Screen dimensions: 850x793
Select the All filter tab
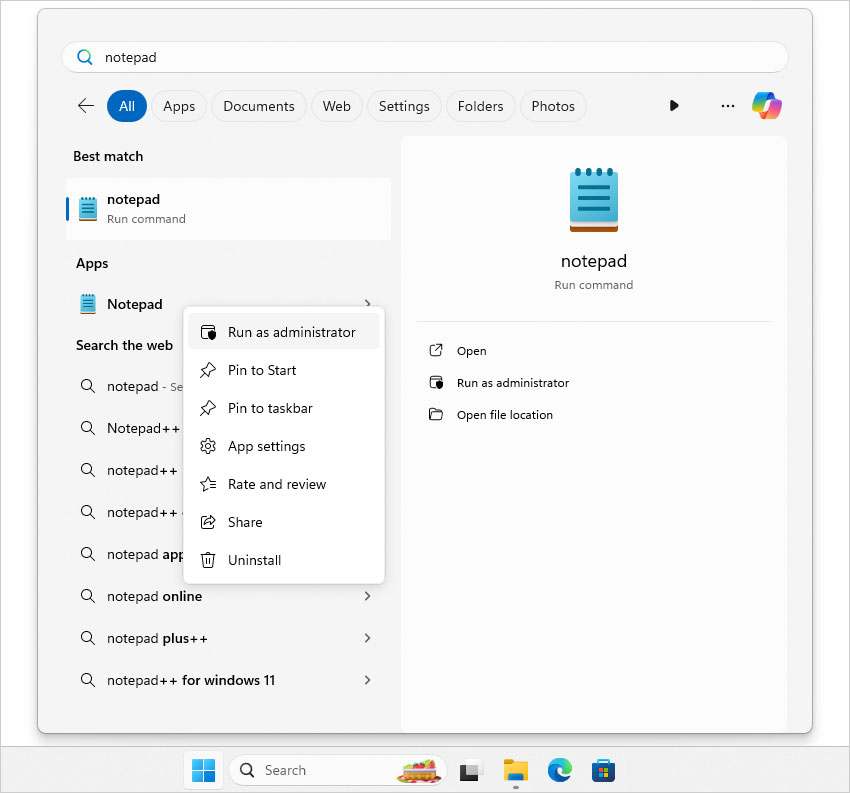(x=127, y=106)
